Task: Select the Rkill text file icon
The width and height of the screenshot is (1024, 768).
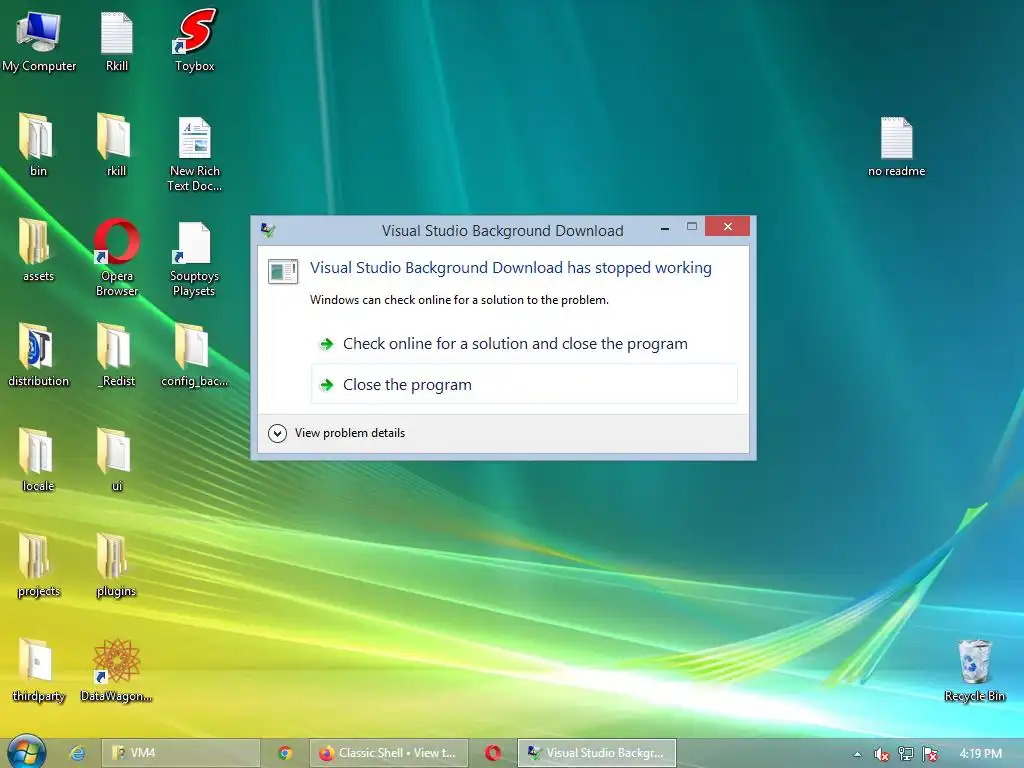Action: click(x=117, y=40)
